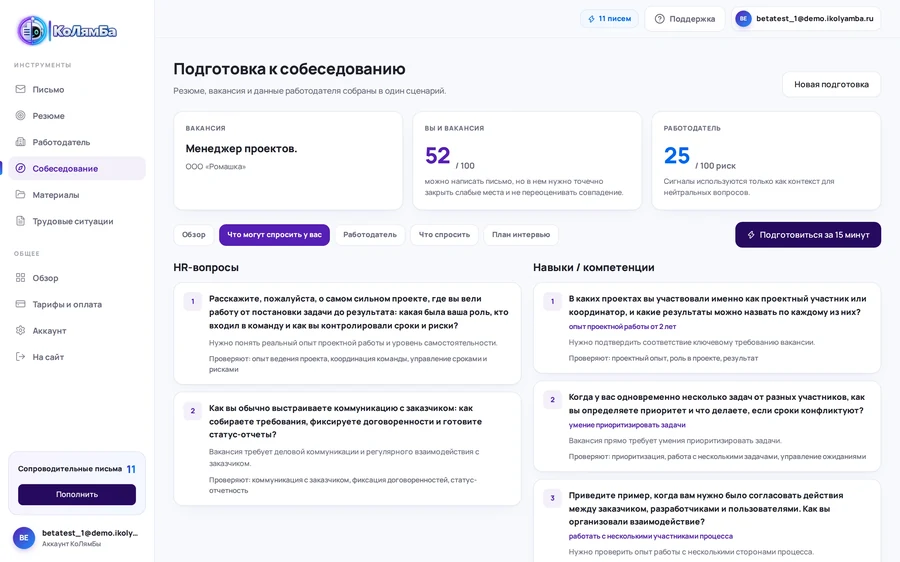This screenshot has width=900, height=562.
Task: Click the BE avatar in the top bar
Action: coord(743,19)
